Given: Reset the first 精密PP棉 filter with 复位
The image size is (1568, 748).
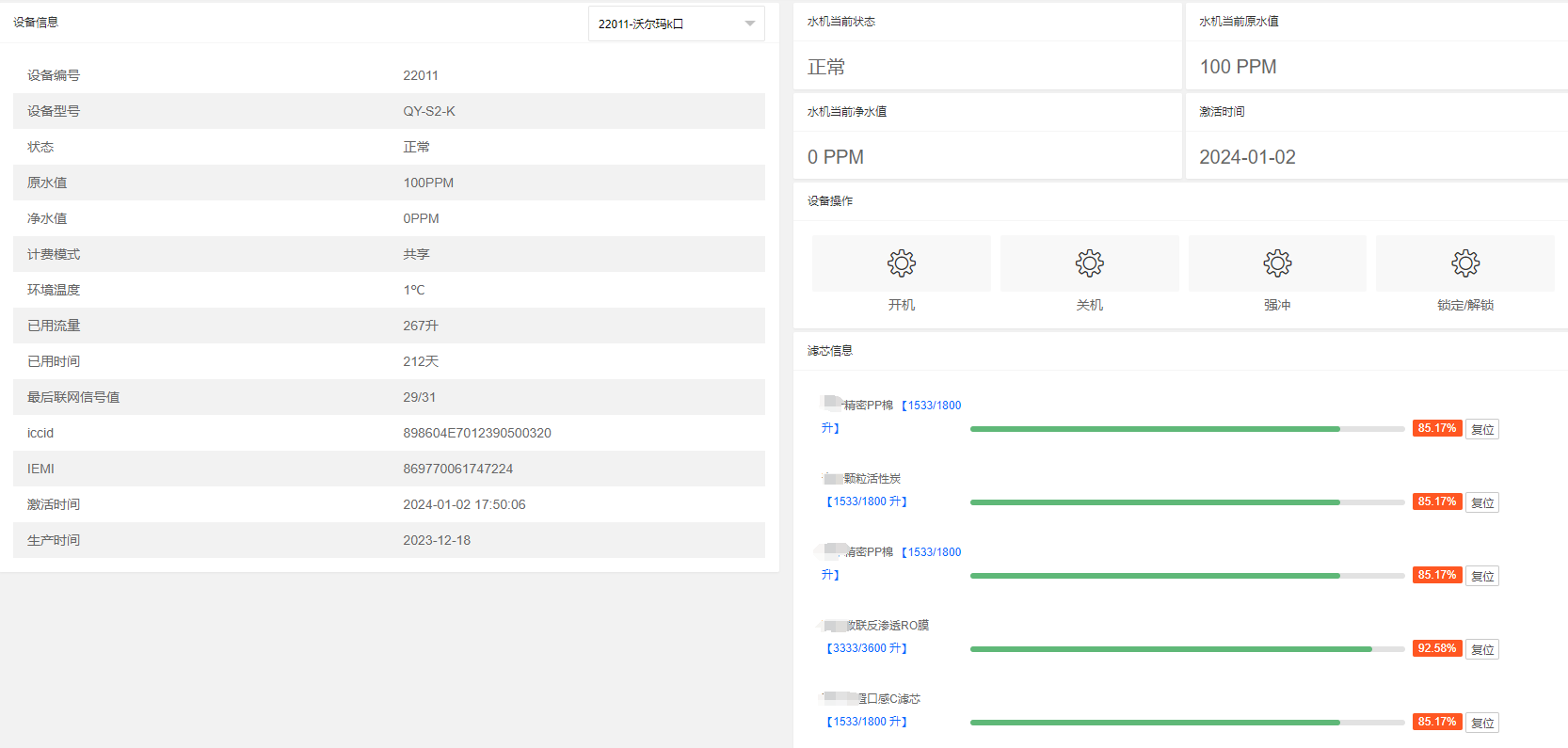Looking at the screenshot, I should (1482, 429).
